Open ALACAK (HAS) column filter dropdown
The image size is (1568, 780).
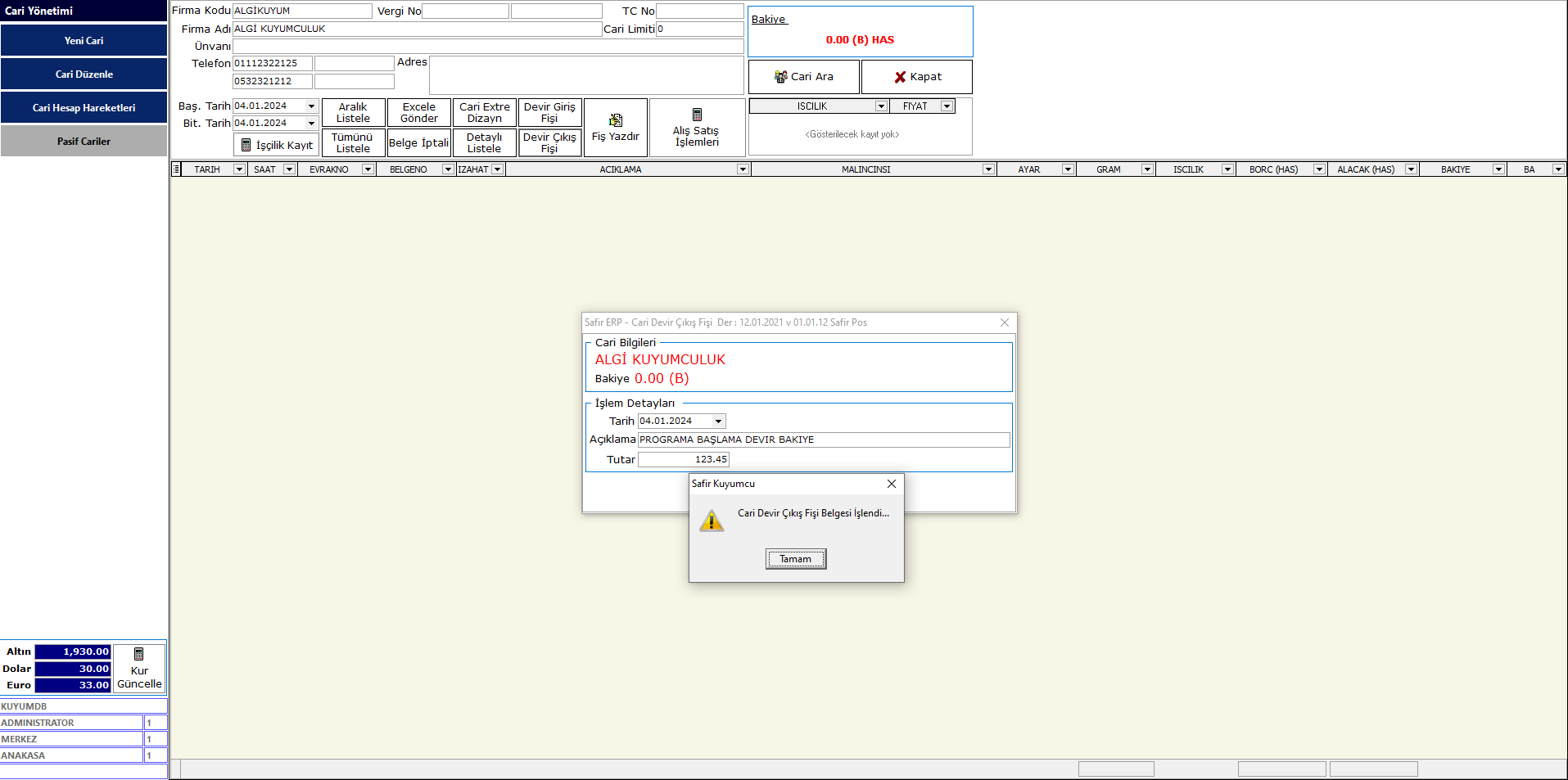pyautogui.click(x=1411, y=169)
